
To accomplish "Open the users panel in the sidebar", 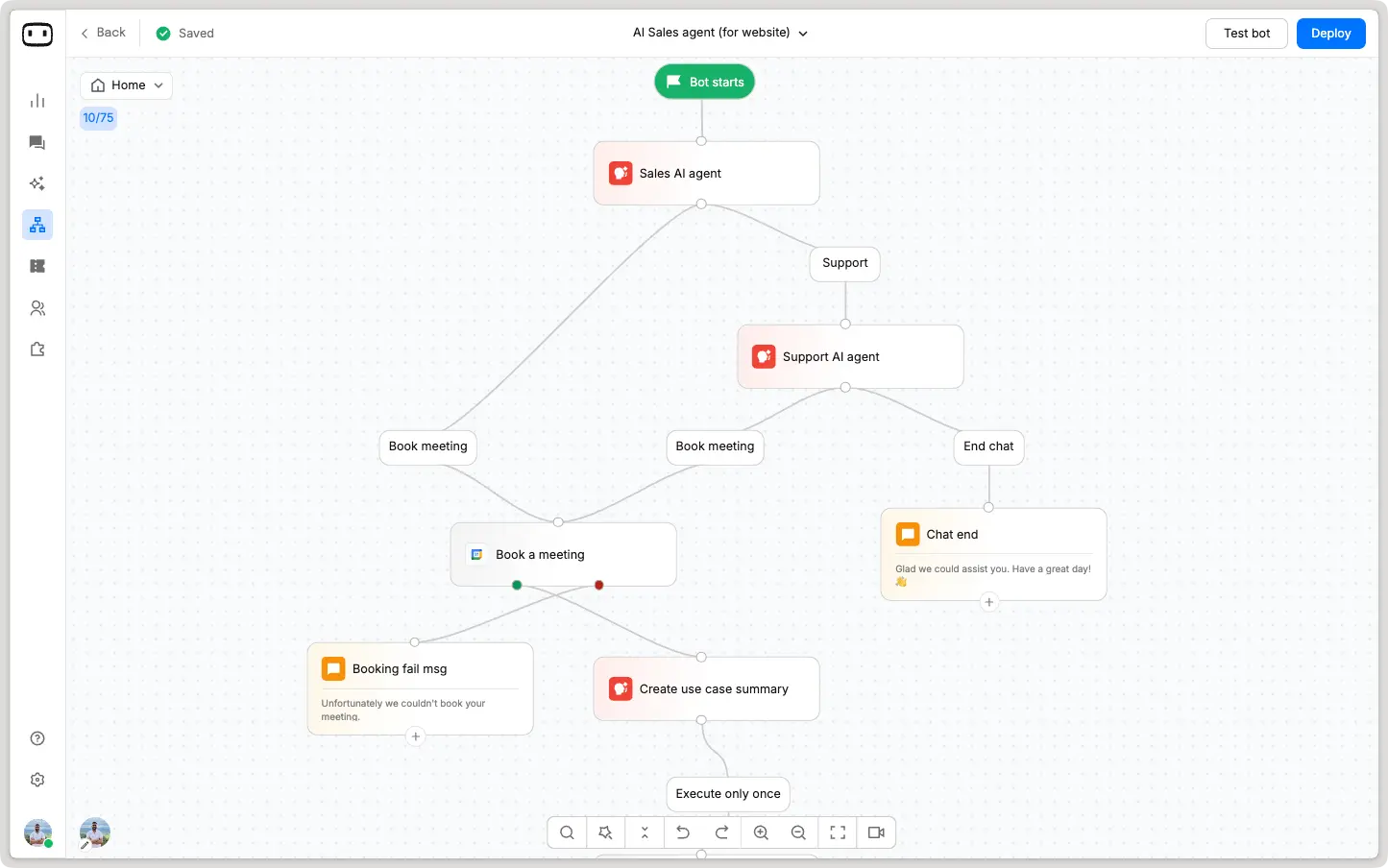I will click(x=37, y=307).
